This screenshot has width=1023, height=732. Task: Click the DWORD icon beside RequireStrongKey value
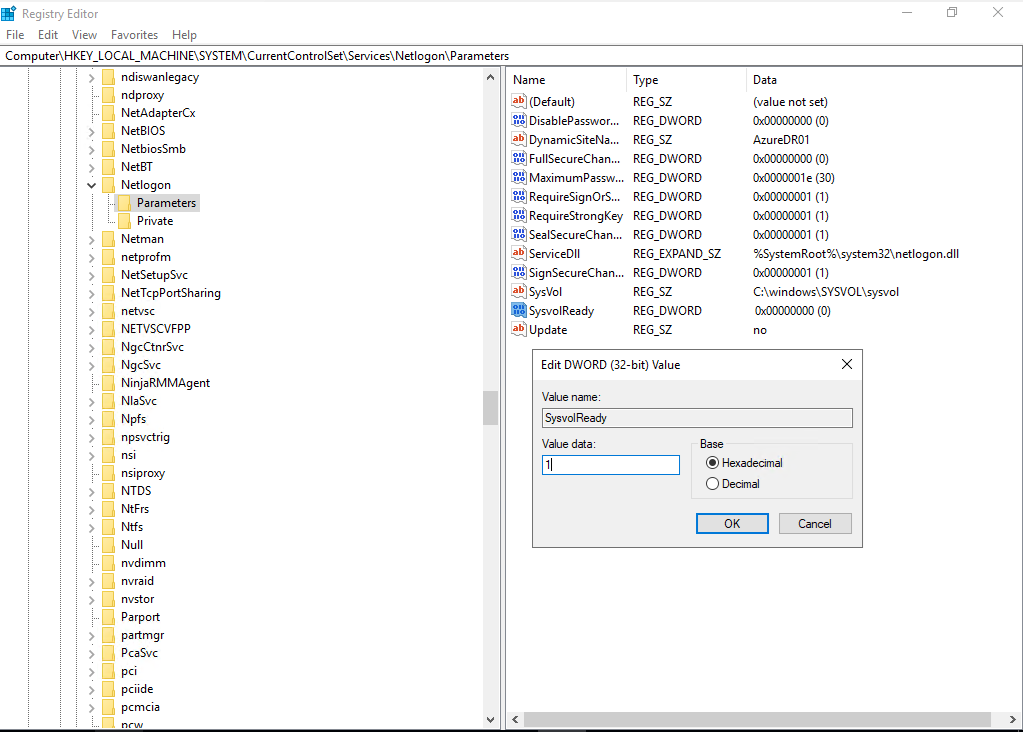519,215
